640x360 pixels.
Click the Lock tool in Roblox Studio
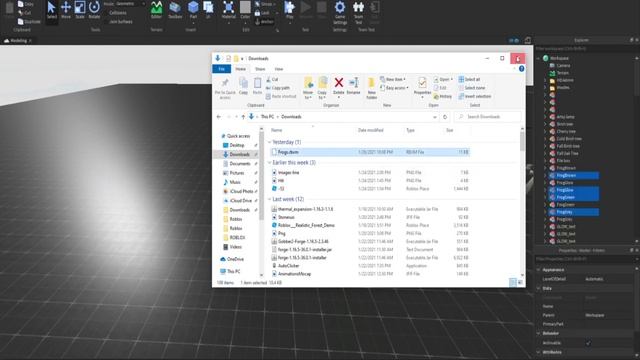coord(263,13)
